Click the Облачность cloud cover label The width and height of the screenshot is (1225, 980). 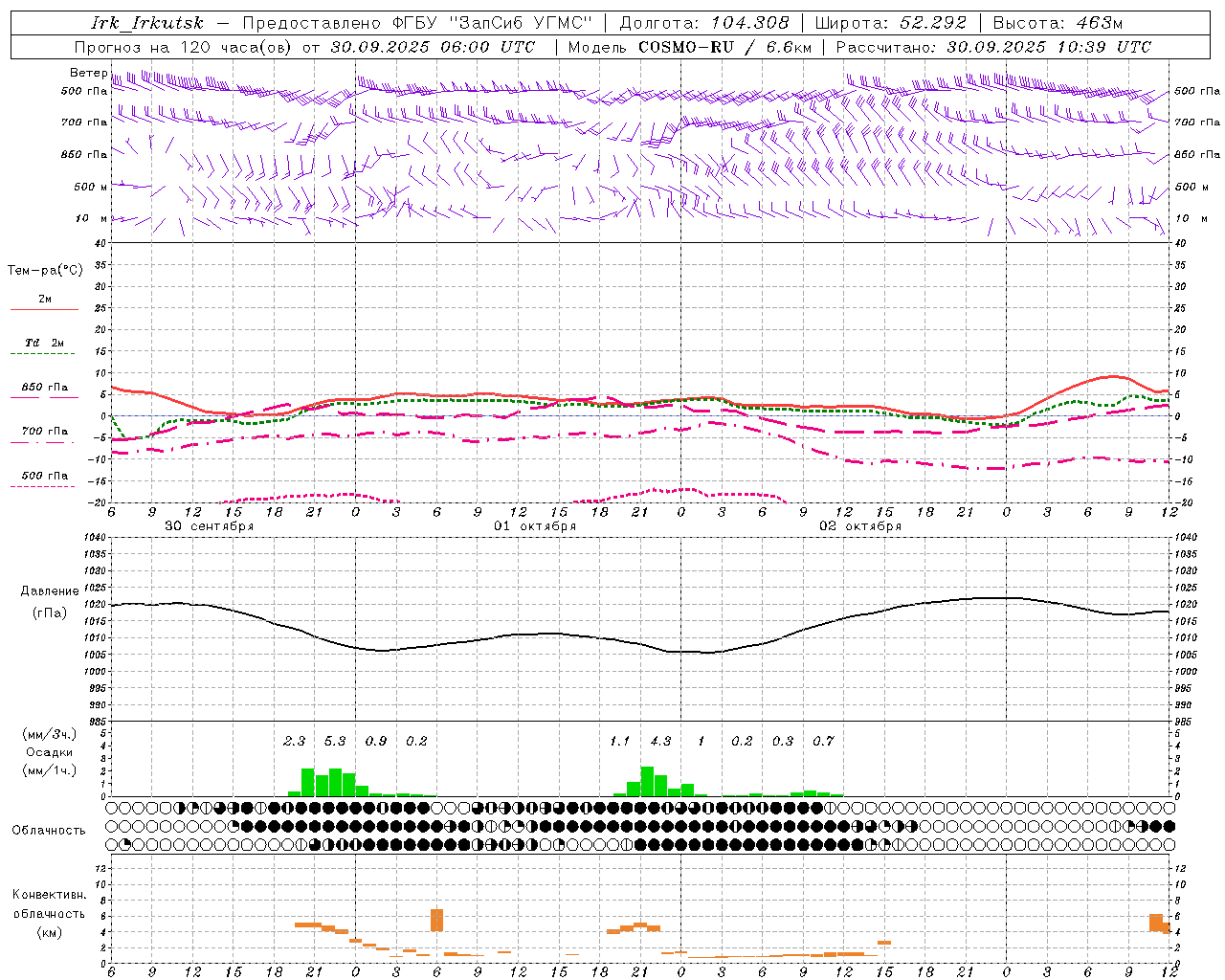pyautogui.click(x=49, y=830)
